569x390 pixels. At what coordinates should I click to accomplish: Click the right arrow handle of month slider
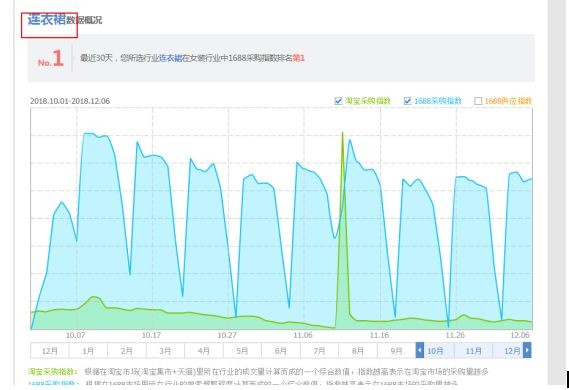point(527,350)
